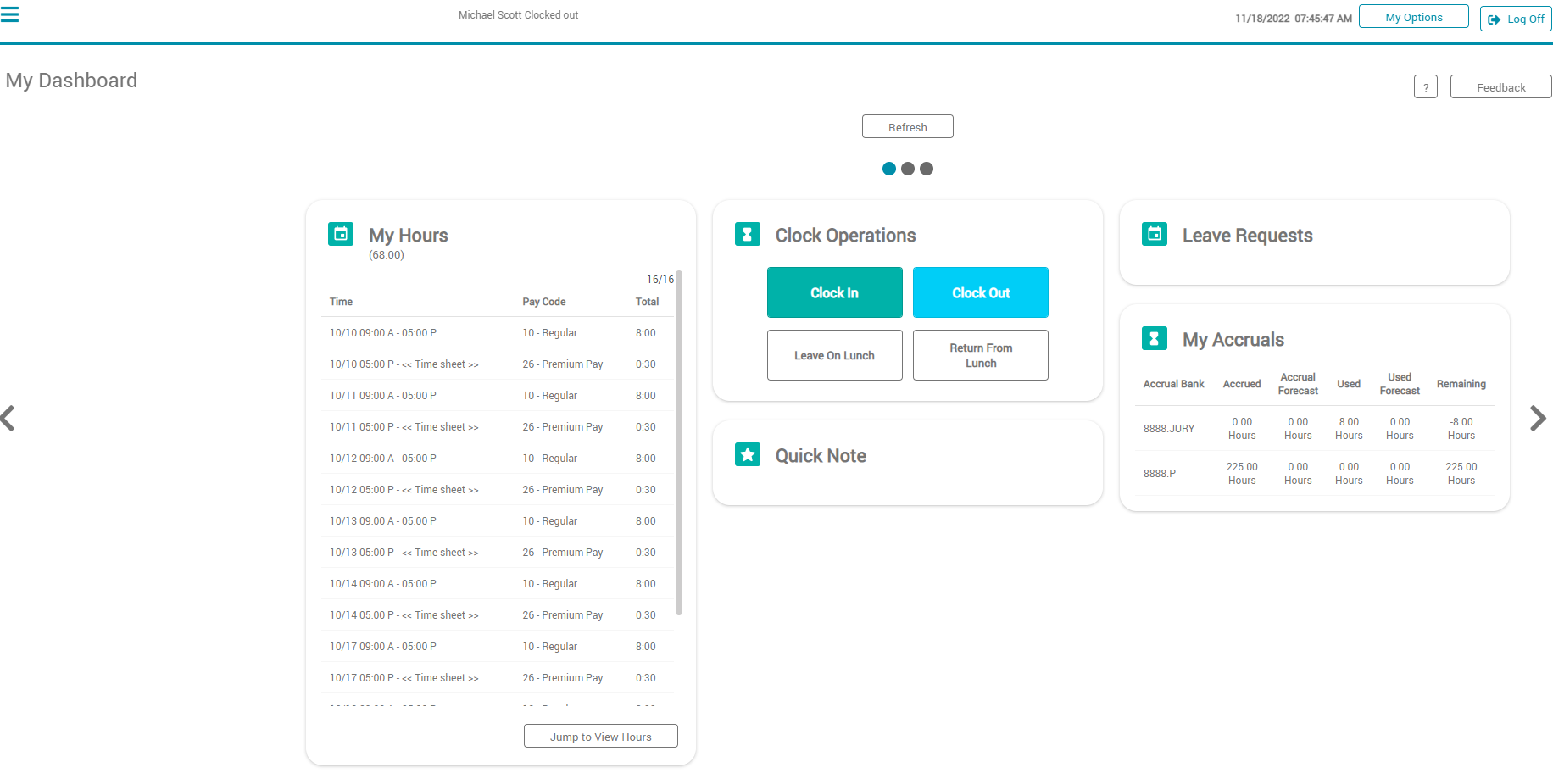Open the hamburger navigation menu
This screenshot has height=784, width=1553.
pos(9,14)
